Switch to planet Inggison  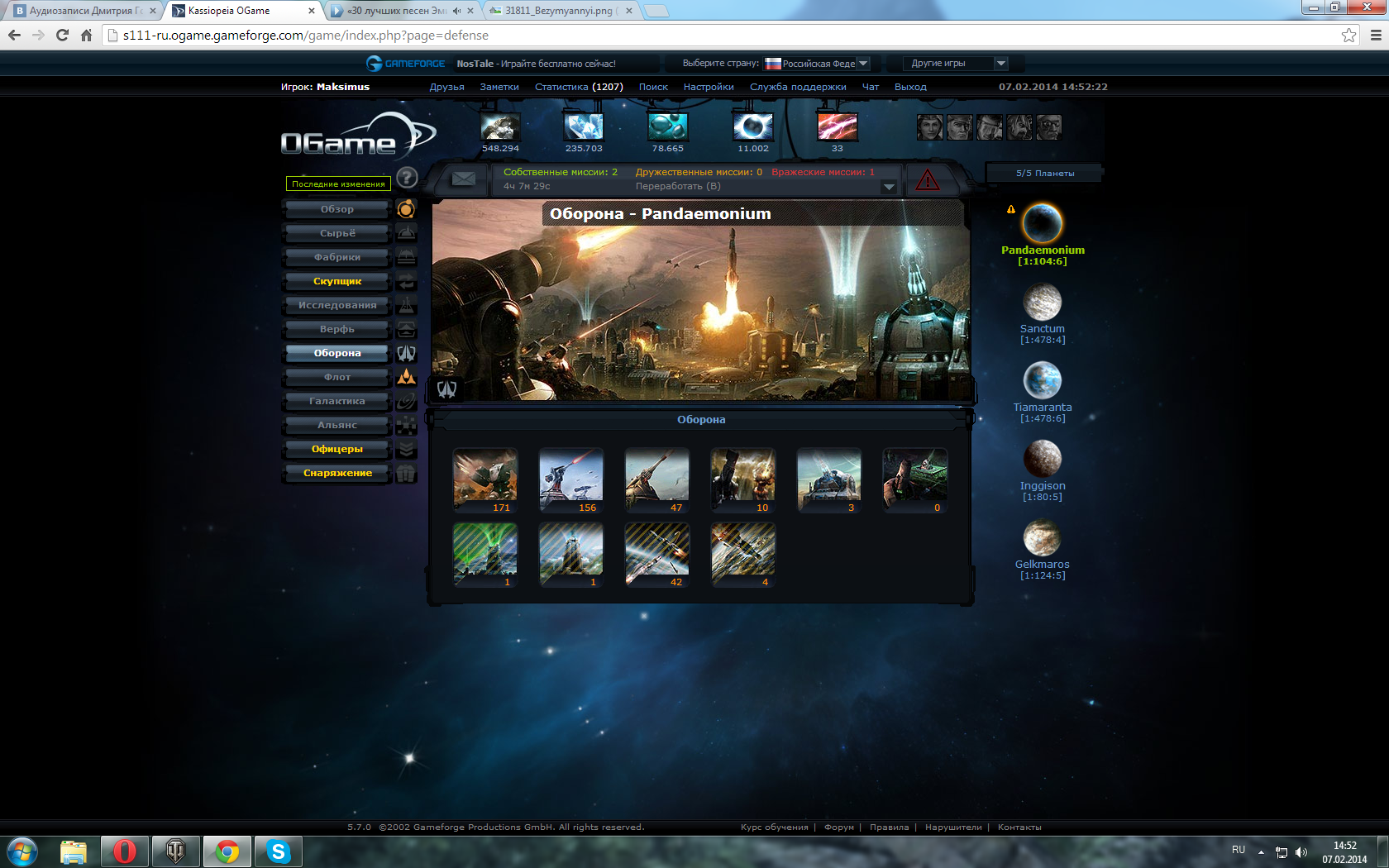1043,470
